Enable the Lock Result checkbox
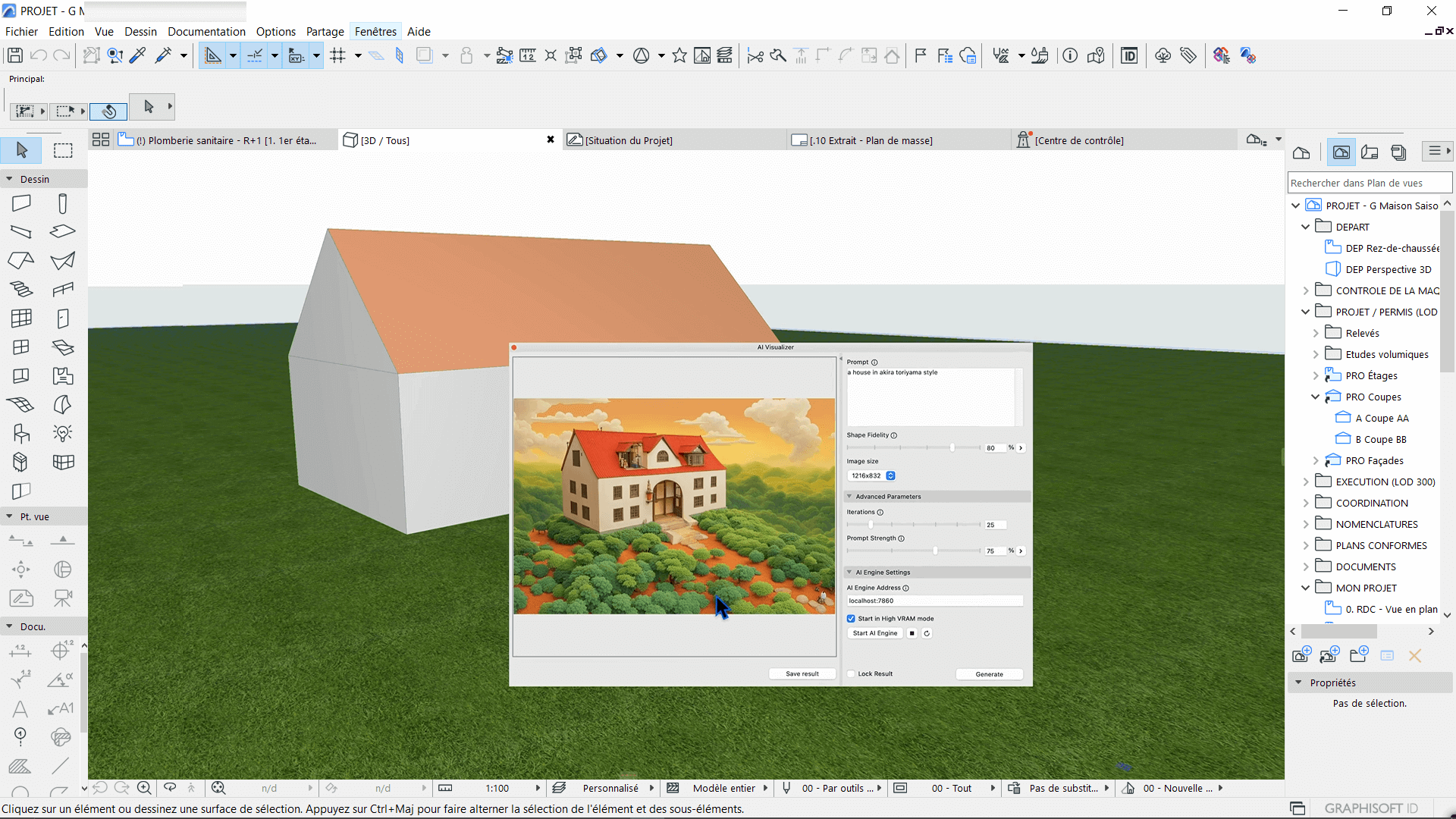Viewport: 1456px width, 819px height. 851,673
